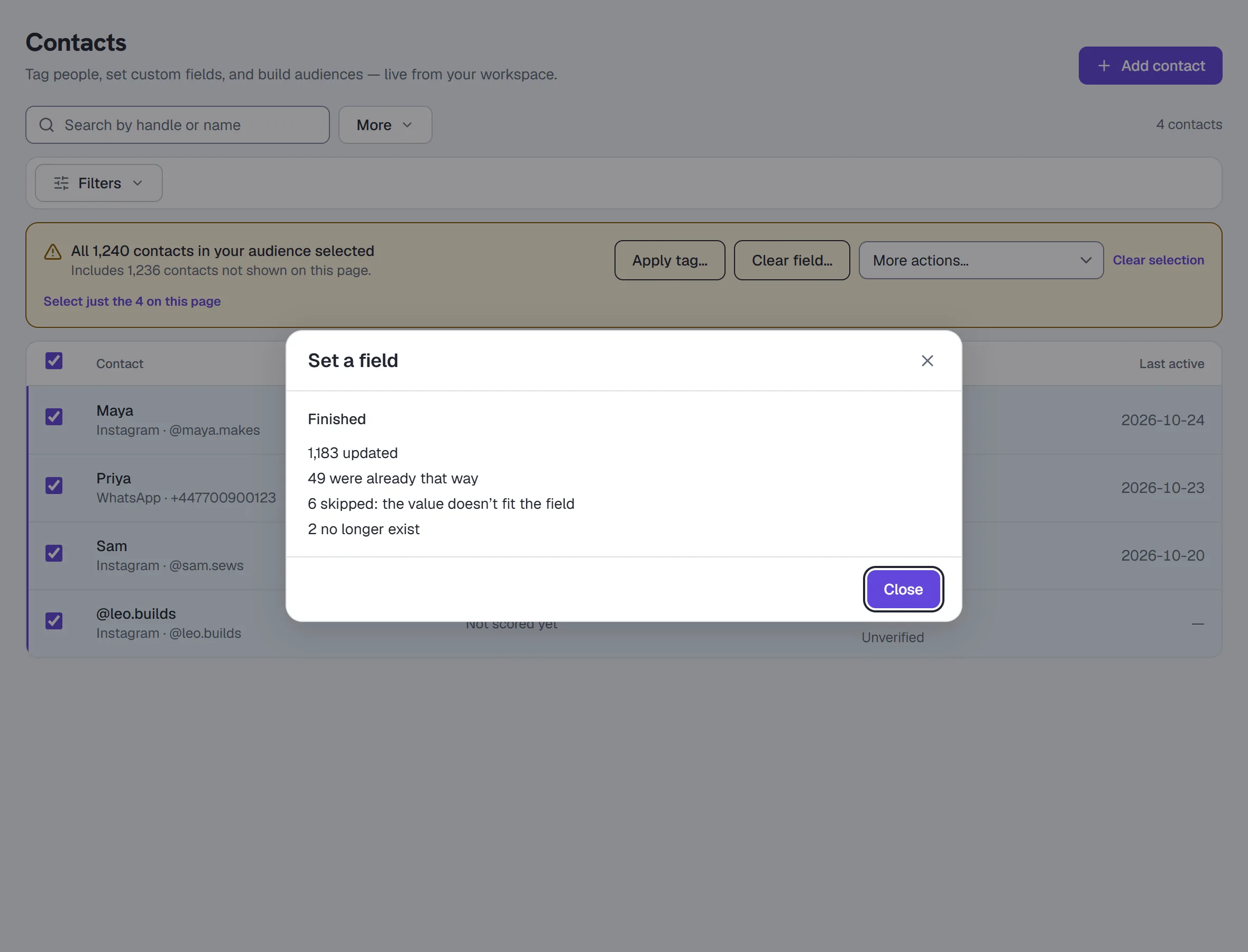Click the 49 were already that way line
Screen dimensions: 1248x952
coord(392,478)
